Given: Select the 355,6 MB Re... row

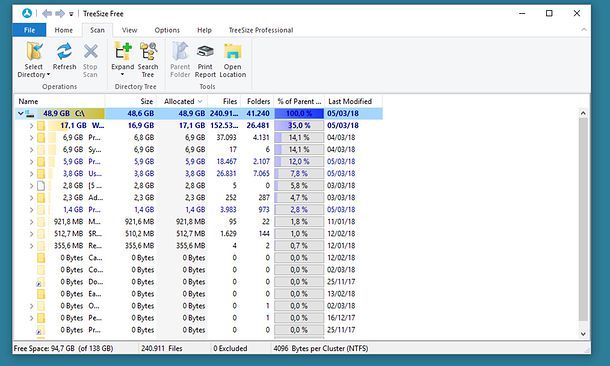Looking at the screenshot, I should pyautogui.click(x=198, y=246).
